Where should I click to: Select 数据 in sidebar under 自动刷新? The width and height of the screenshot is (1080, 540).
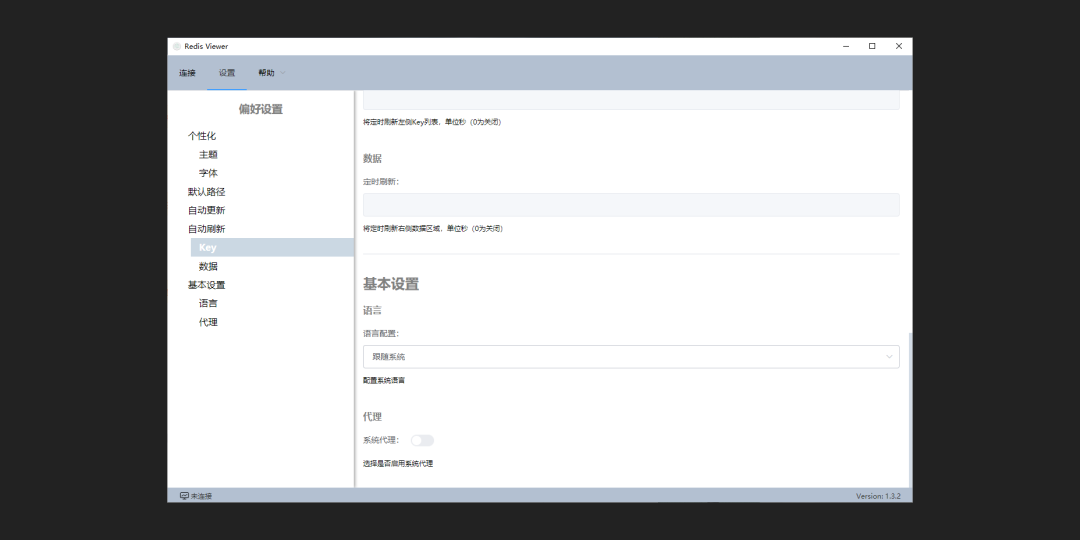point(208,267)
